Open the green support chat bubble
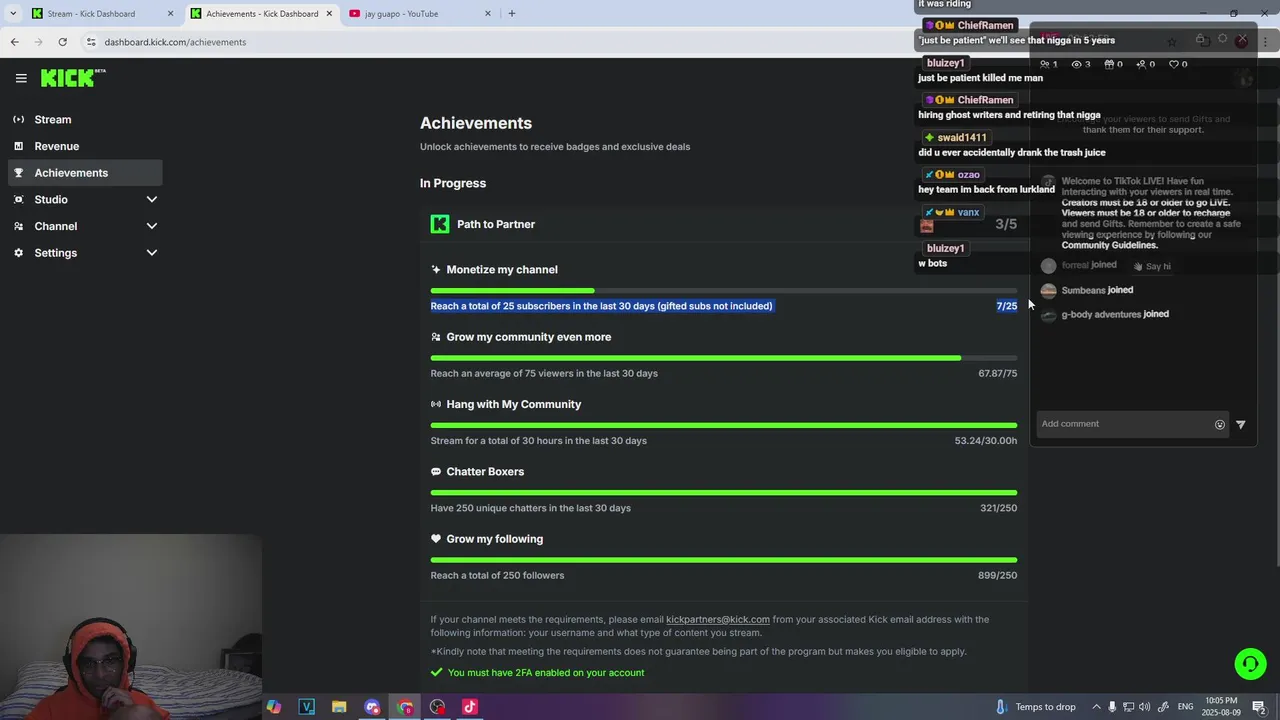Screen dimensions: 1280x720 [x=1250, y=664]
